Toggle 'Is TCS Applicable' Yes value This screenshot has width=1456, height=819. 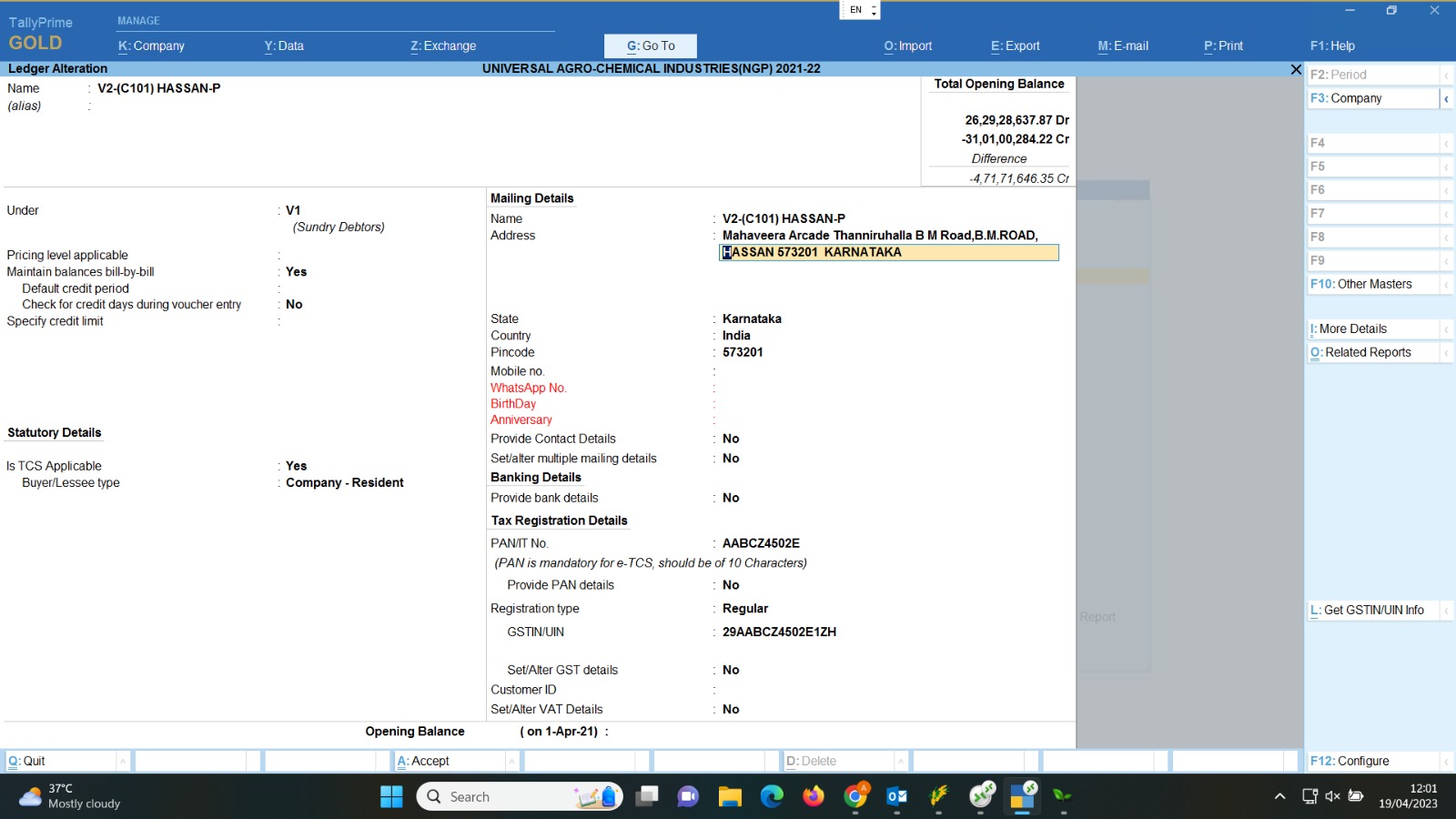pos(297,466)
